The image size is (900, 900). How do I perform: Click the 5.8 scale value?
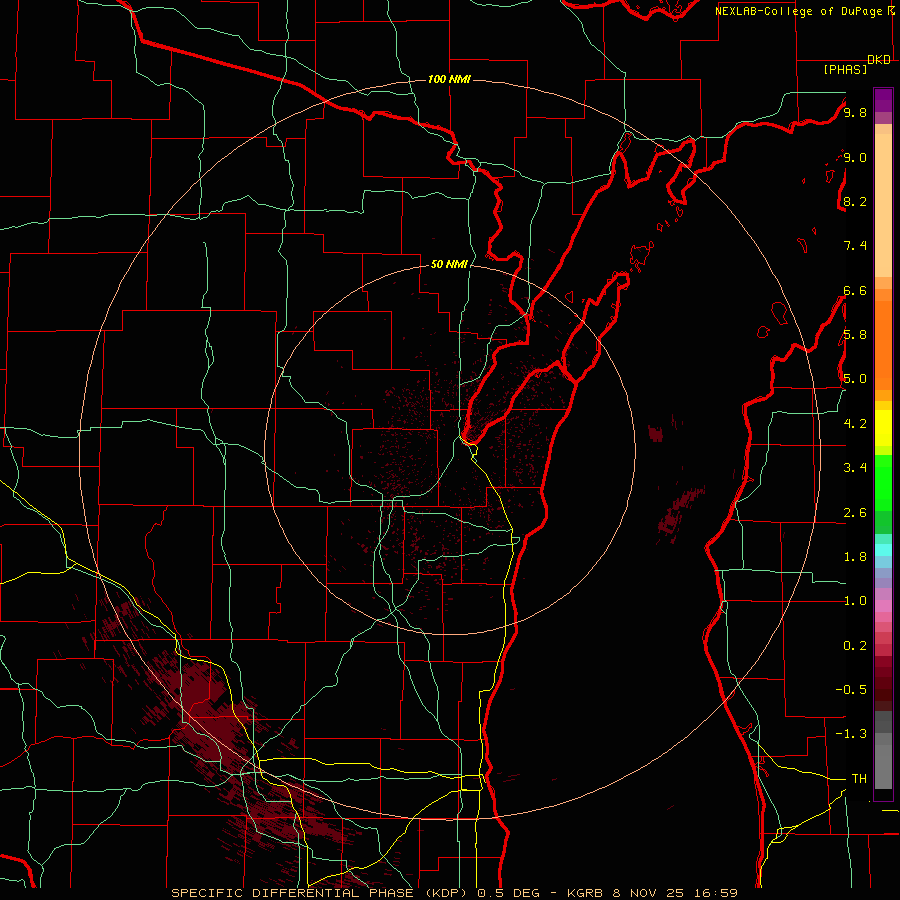855,335
